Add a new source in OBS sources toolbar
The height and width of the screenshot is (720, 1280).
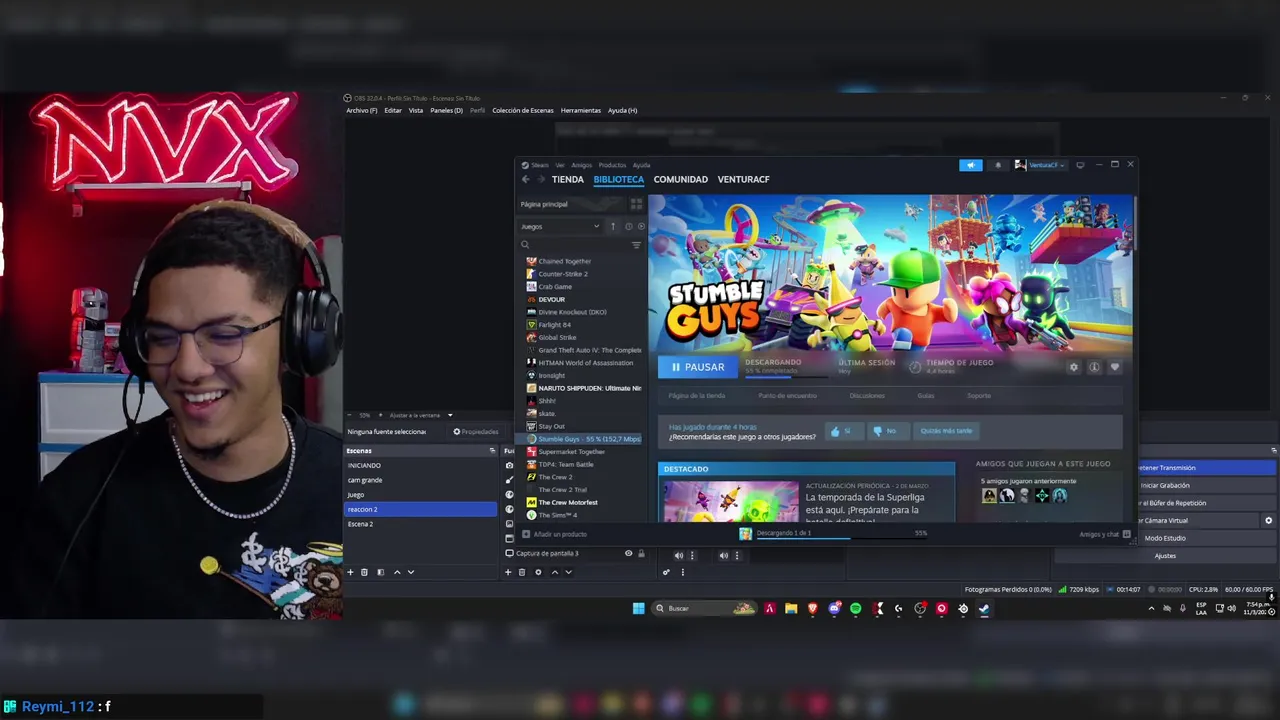click(x=507, y=572)
